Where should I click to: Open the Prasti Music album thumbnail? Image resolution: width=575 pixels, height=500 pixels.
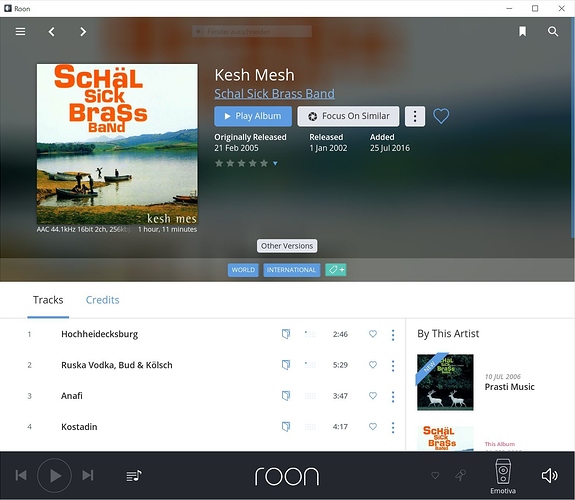(445, 382)
